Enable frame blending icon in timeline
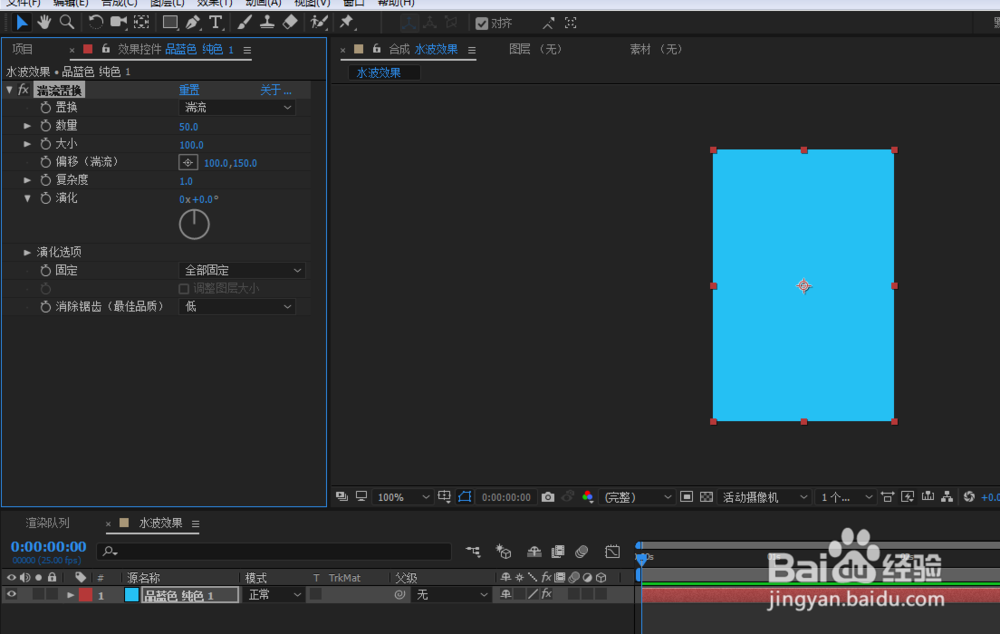 [x=558, y=551]
